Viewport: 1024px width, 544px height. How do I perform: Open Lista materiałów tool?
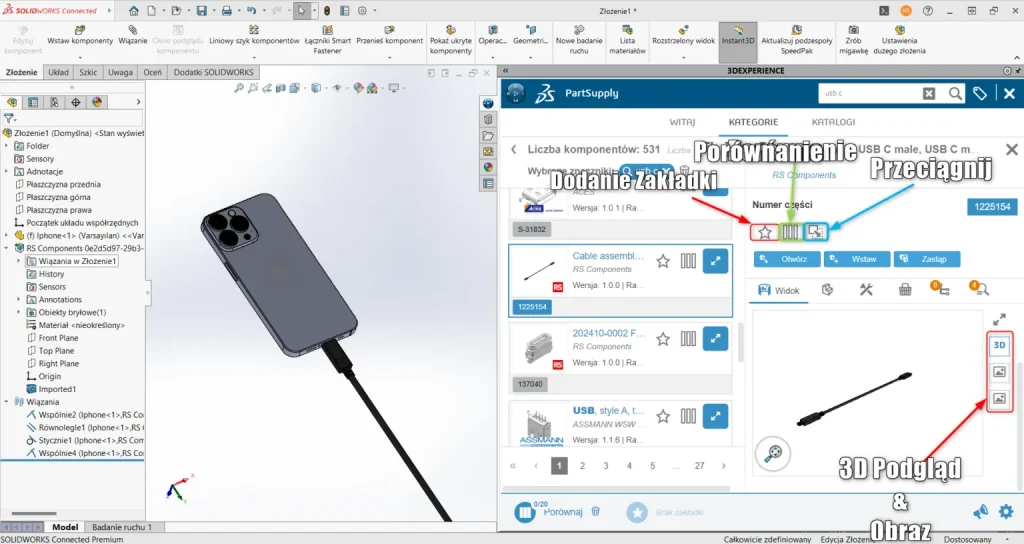(x=627, y=30)
